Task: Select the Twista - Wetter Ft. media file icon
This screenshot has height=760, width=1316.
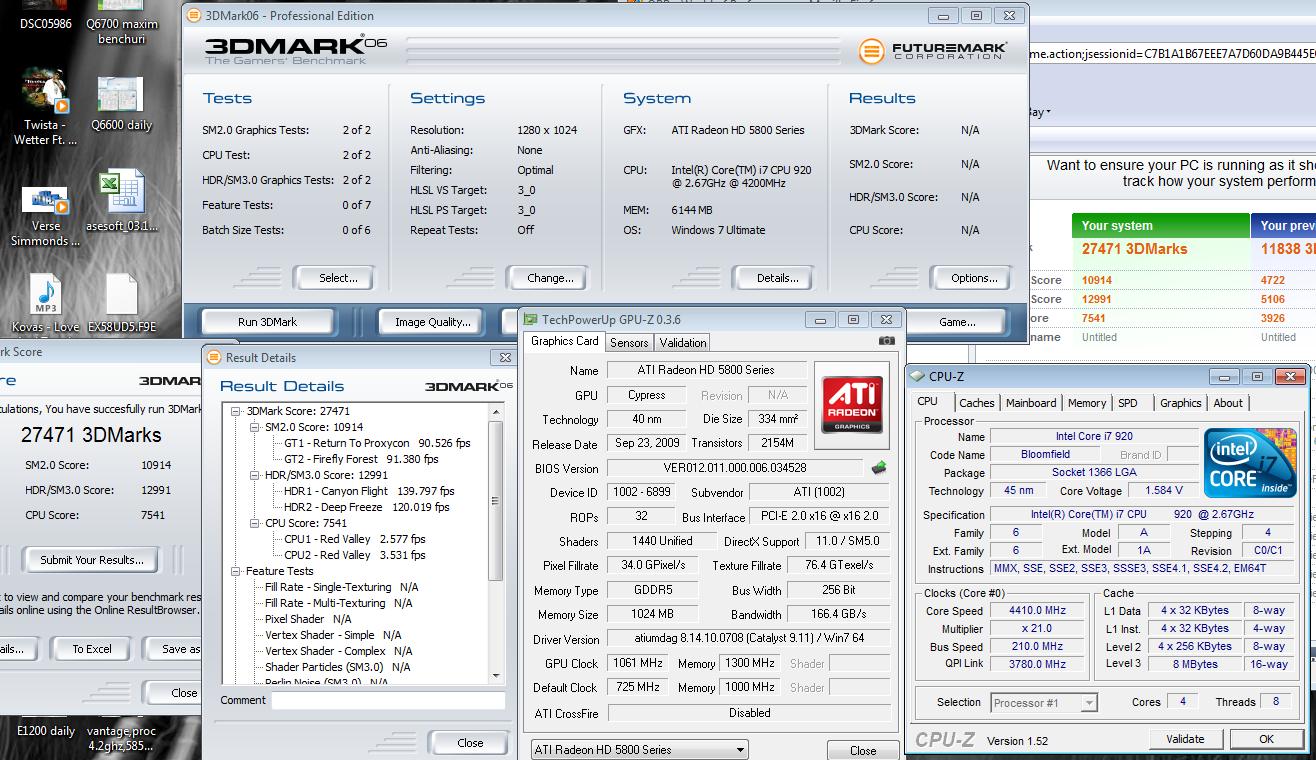Action: click(x=45, y=108)
